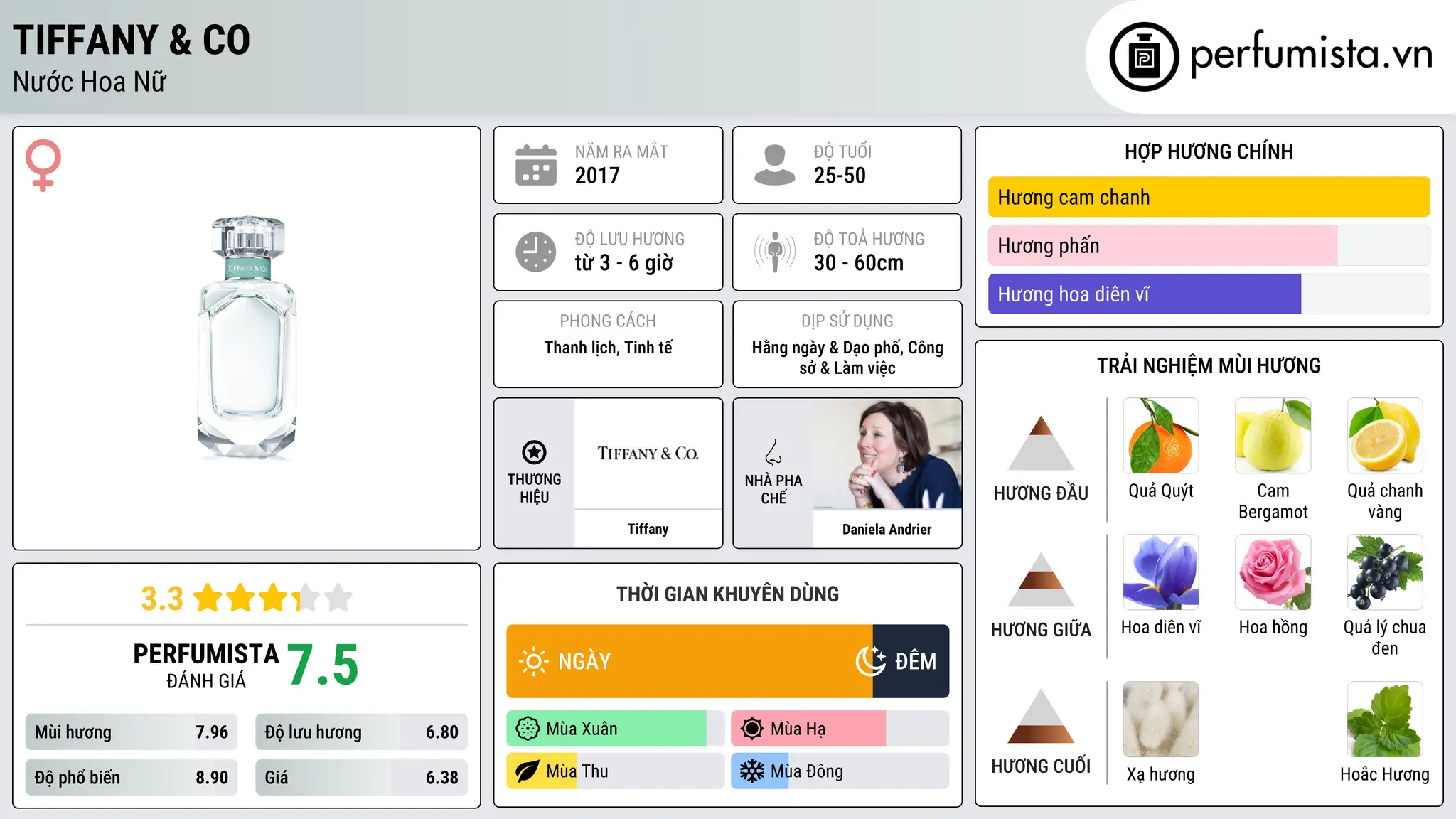Click the person icon beside ĐỘ TUỔI
This screenshot has width=1456, height=819.
(774, 165)
